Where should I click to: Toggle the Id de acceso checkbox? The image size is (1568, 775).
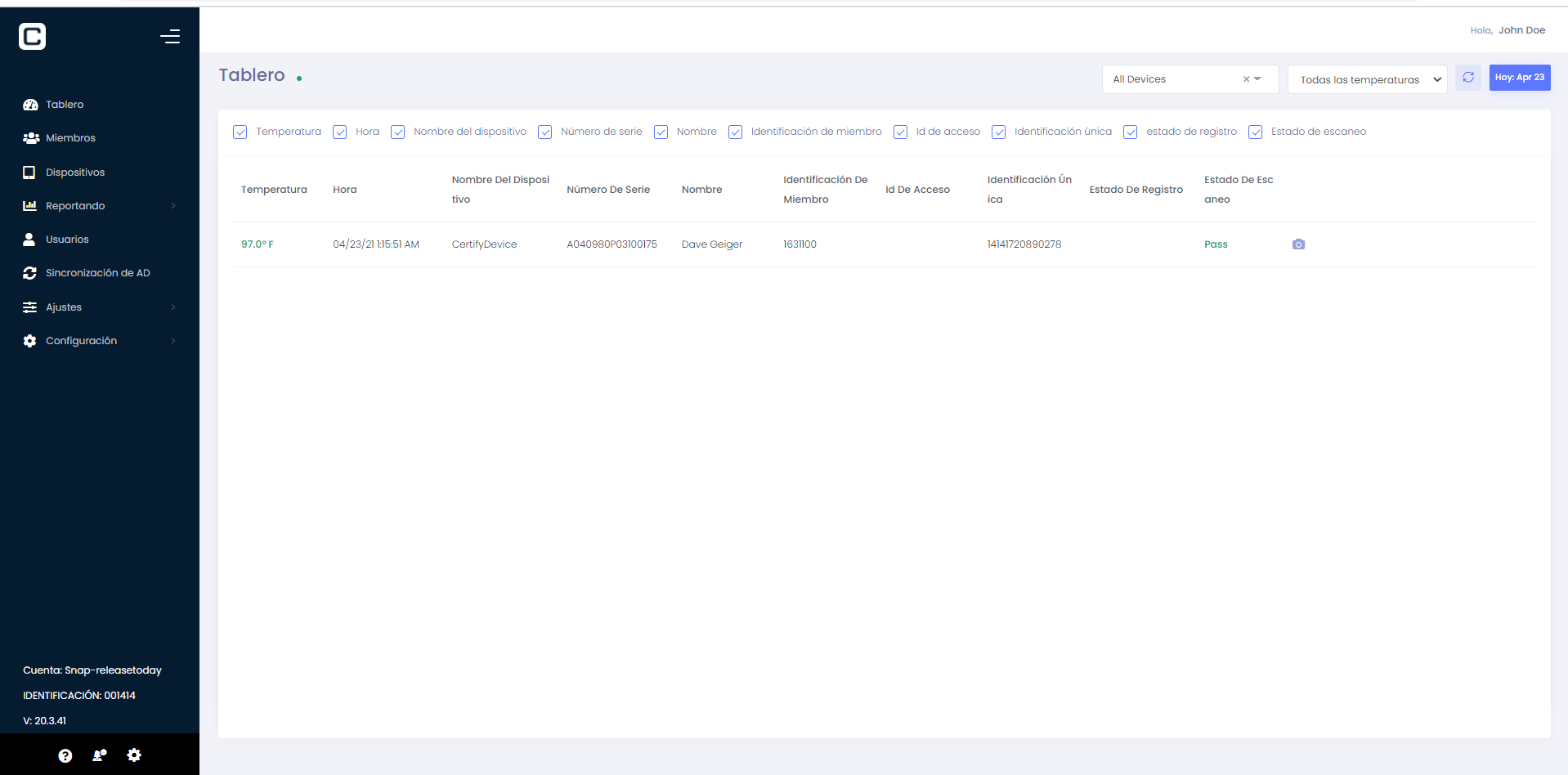click(901, 132)
